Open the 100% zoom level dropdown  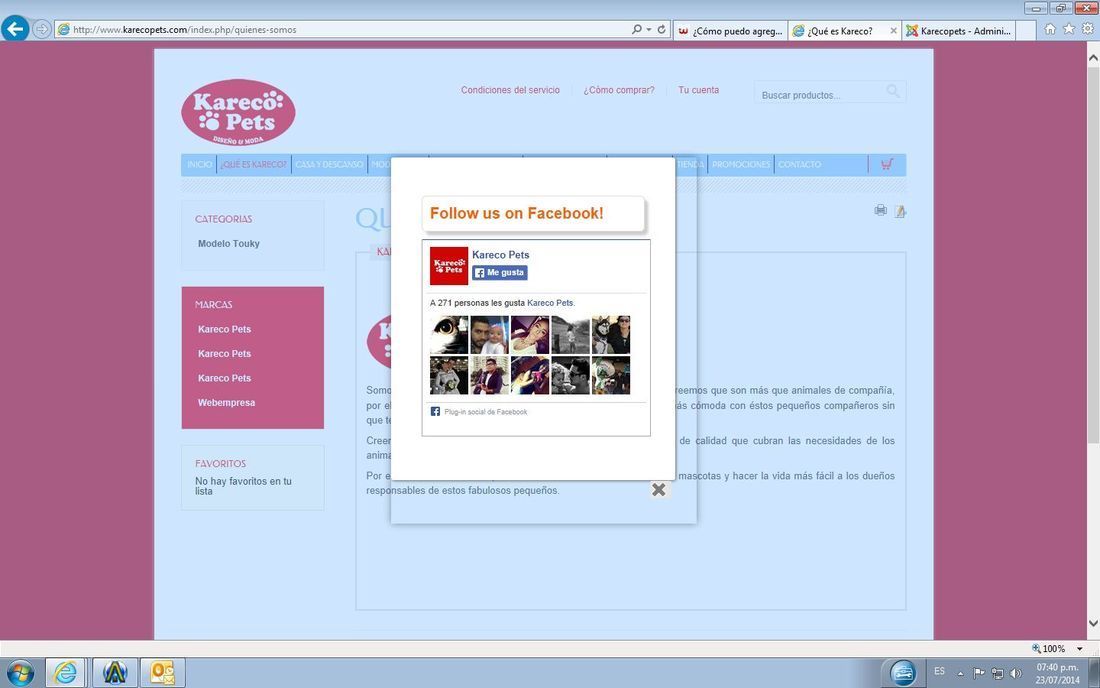[x=1080, y=649]
